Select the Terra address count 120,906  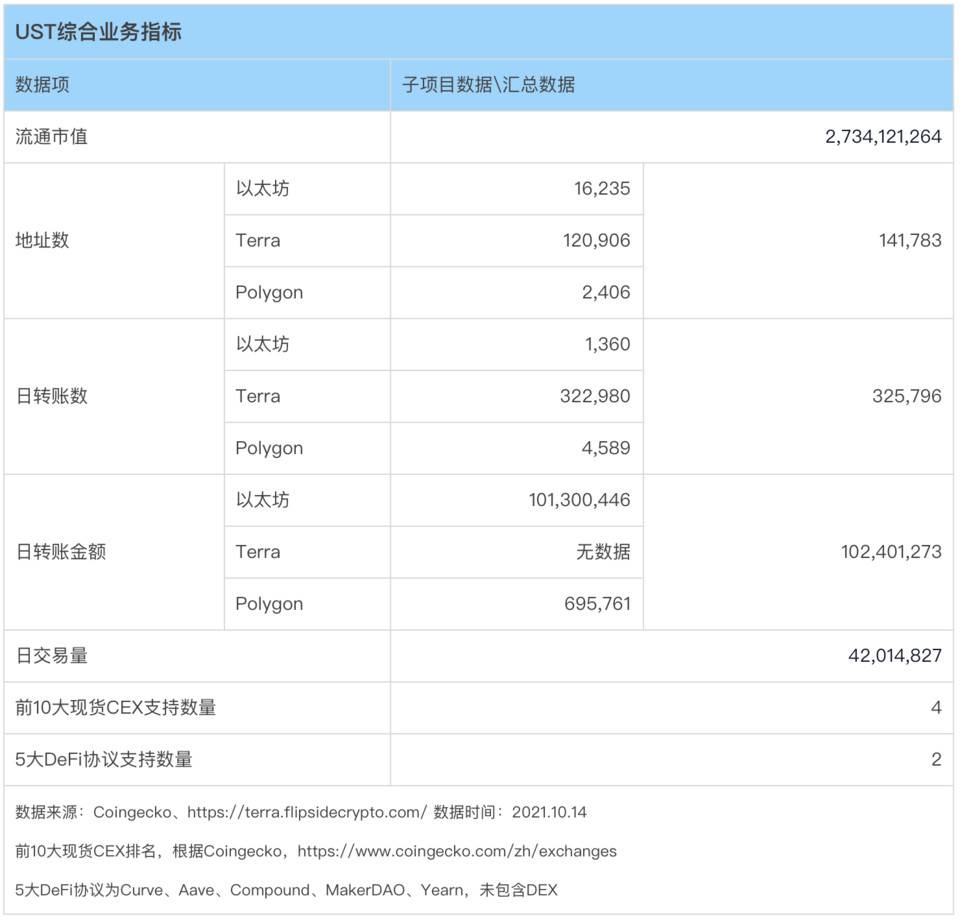(x=596, y=240)
